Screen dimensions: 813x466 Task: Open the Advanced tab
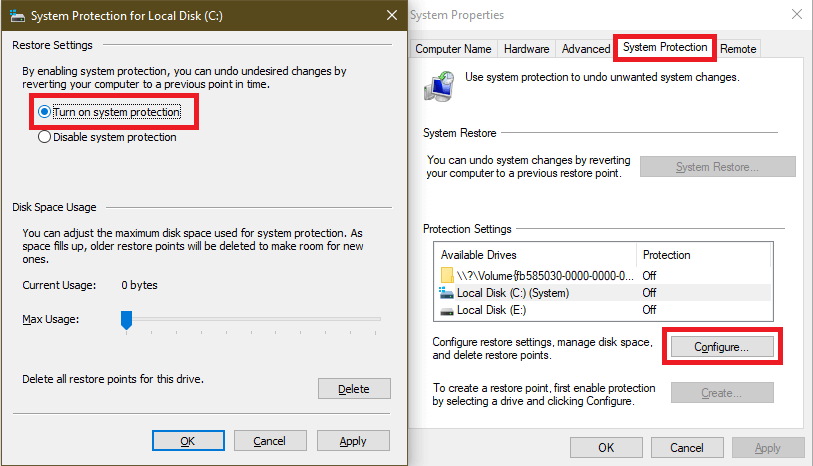tap(585, 49)
